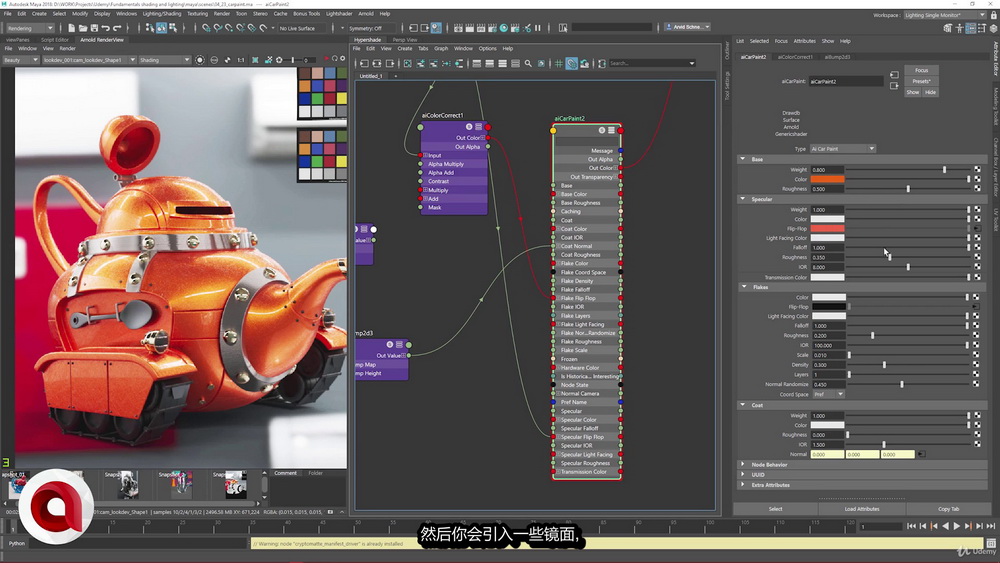Switch to the Persp View tab
Screen dimensions: 1000x563
[x=404, y=40]
